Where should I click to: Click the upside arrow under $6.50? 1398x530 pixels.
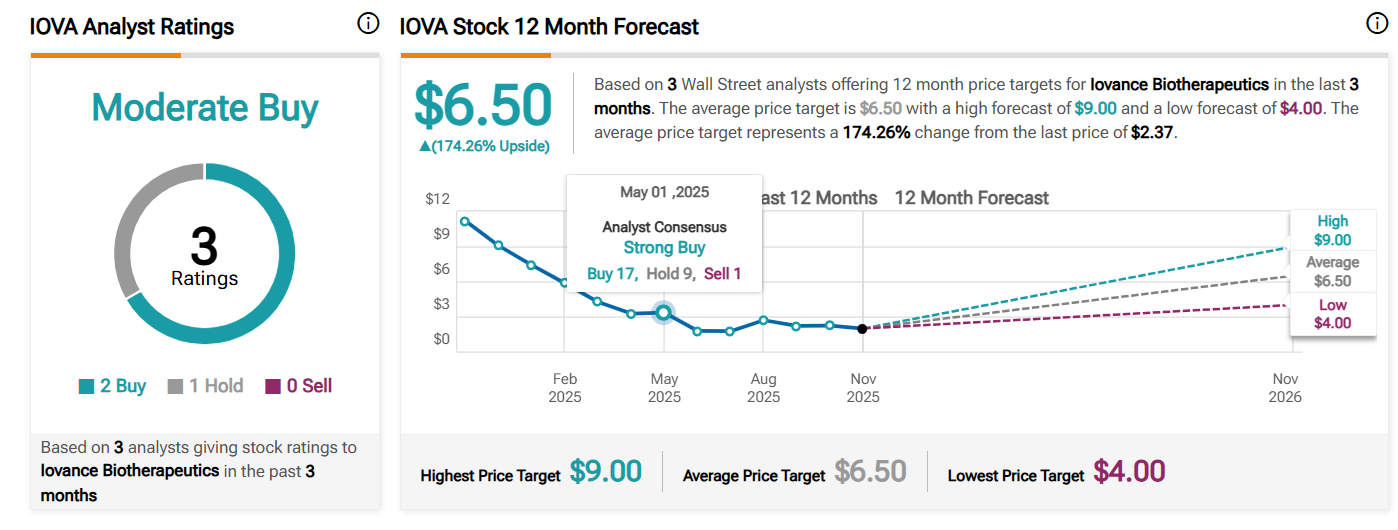point(425,146)
